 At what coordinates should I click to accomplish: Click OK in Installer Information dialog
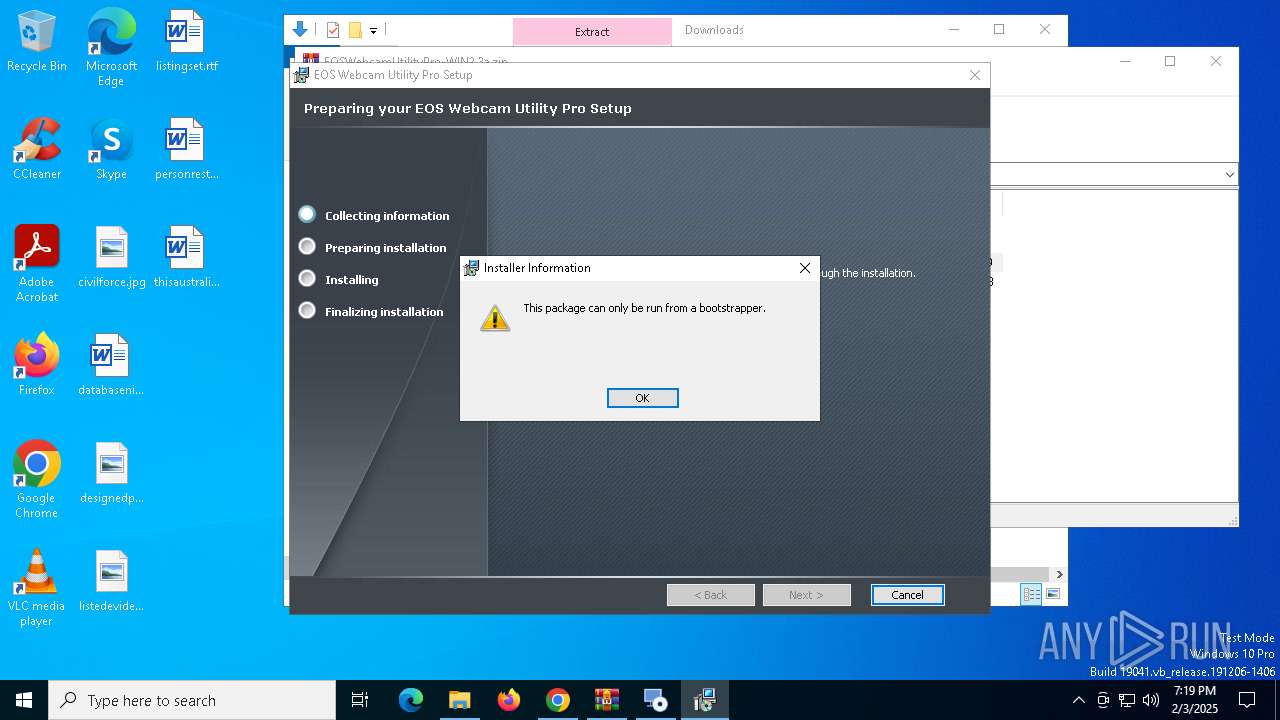pos(642,398)
